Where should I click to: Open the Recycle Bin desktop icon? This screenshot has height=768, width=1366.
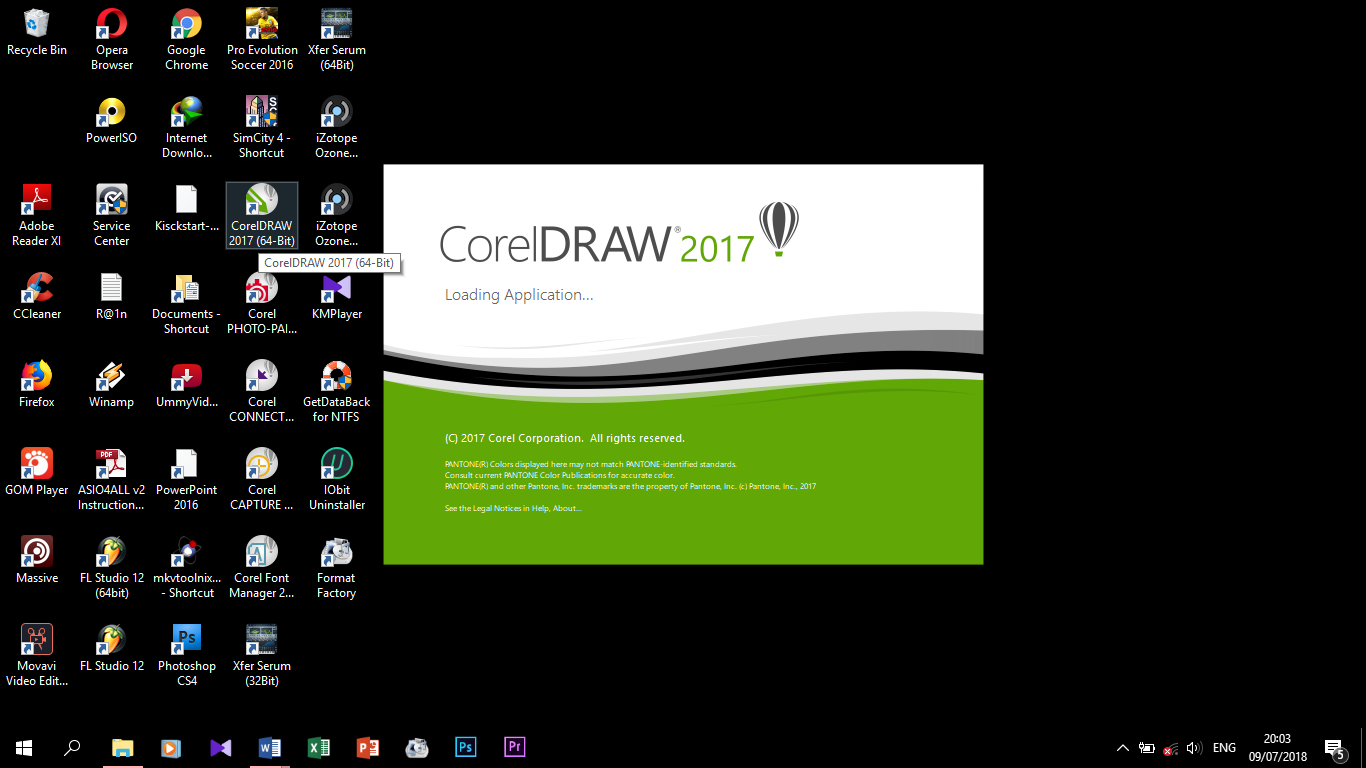tap(37, 33)
